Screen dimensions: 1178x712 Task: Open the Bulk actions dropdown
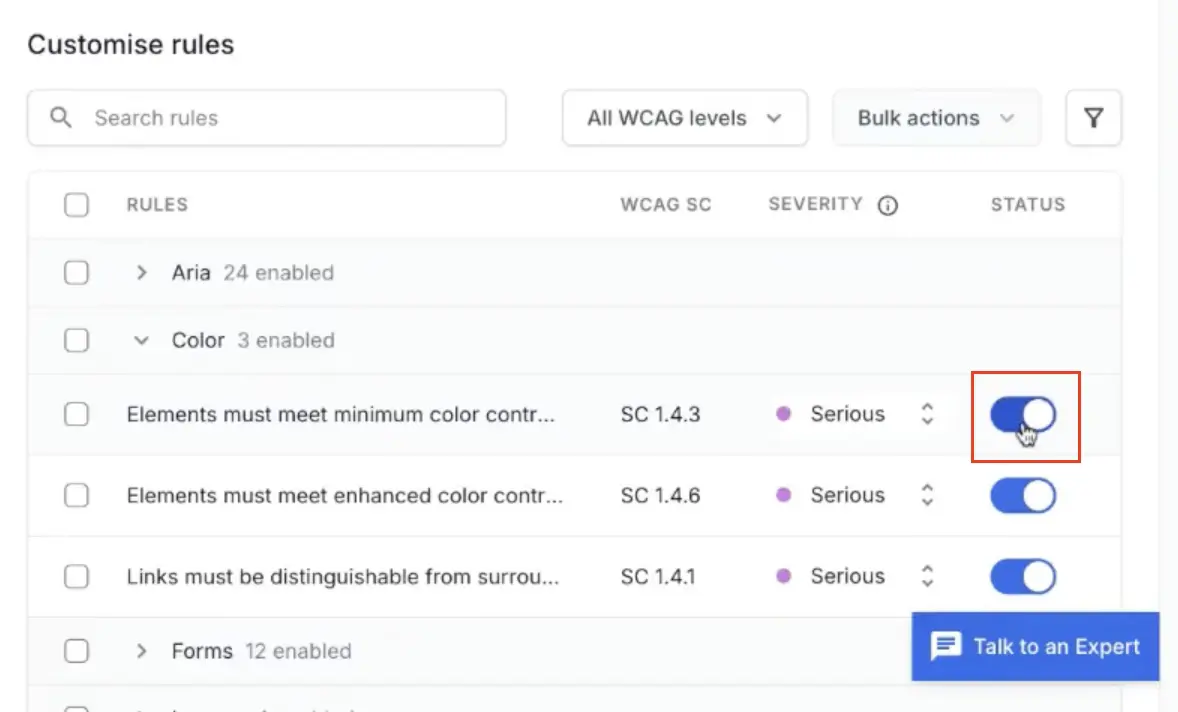click(936, 118)
